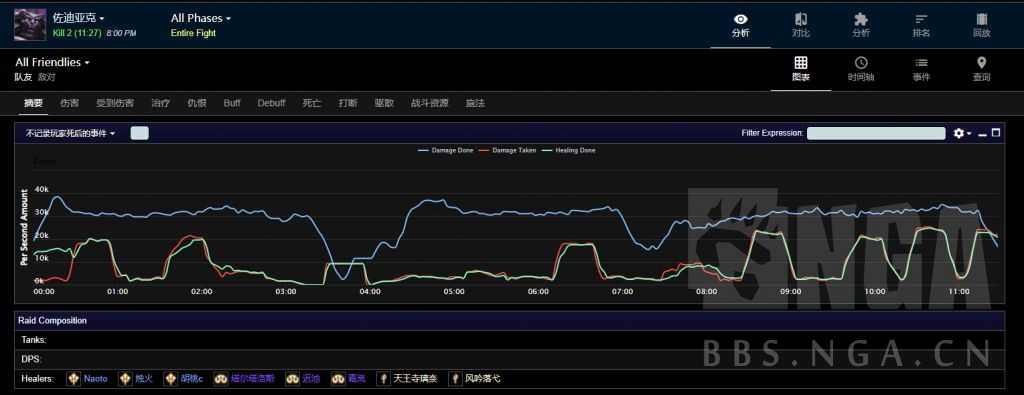The width and height of the screenshot is (1024, 395).
Task: Select the Debuff tab
Action: pyautogui.click(x=272, y=103)
